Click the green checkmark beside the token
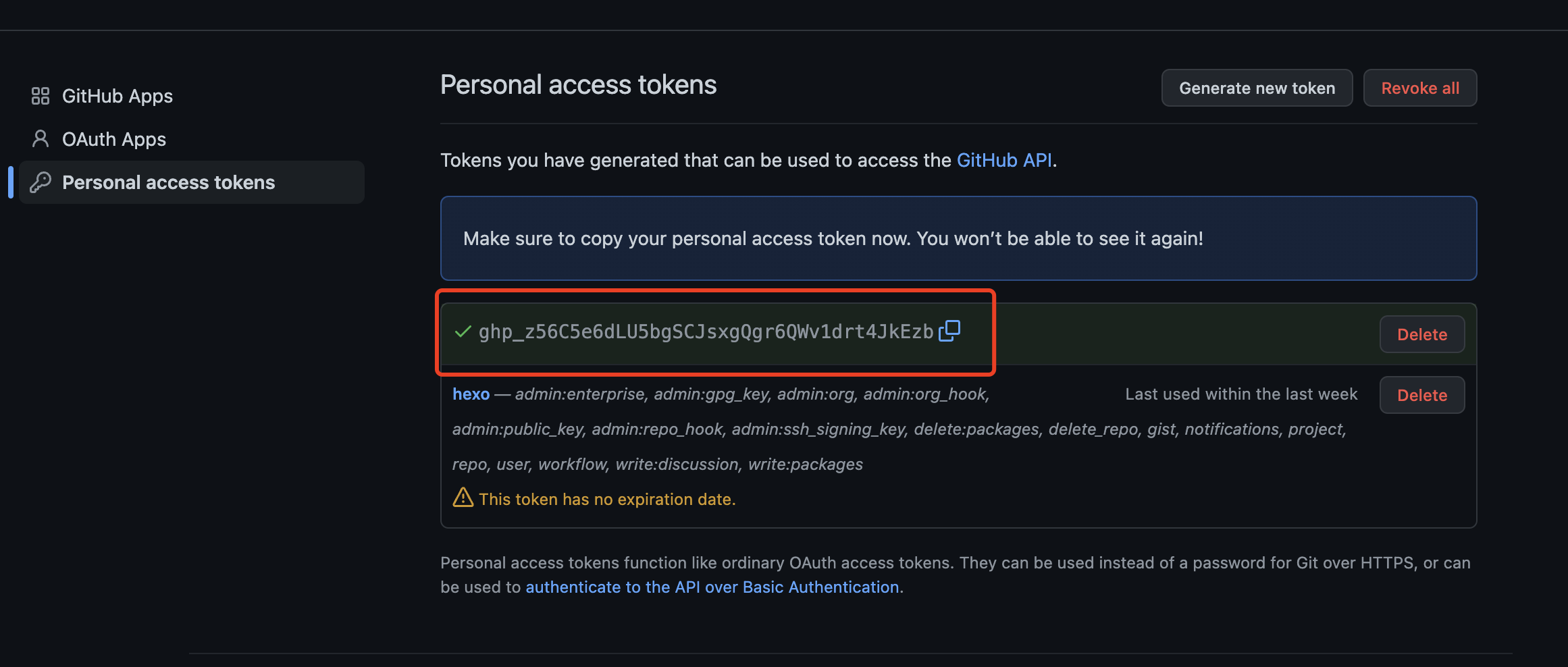 [463, 331]
